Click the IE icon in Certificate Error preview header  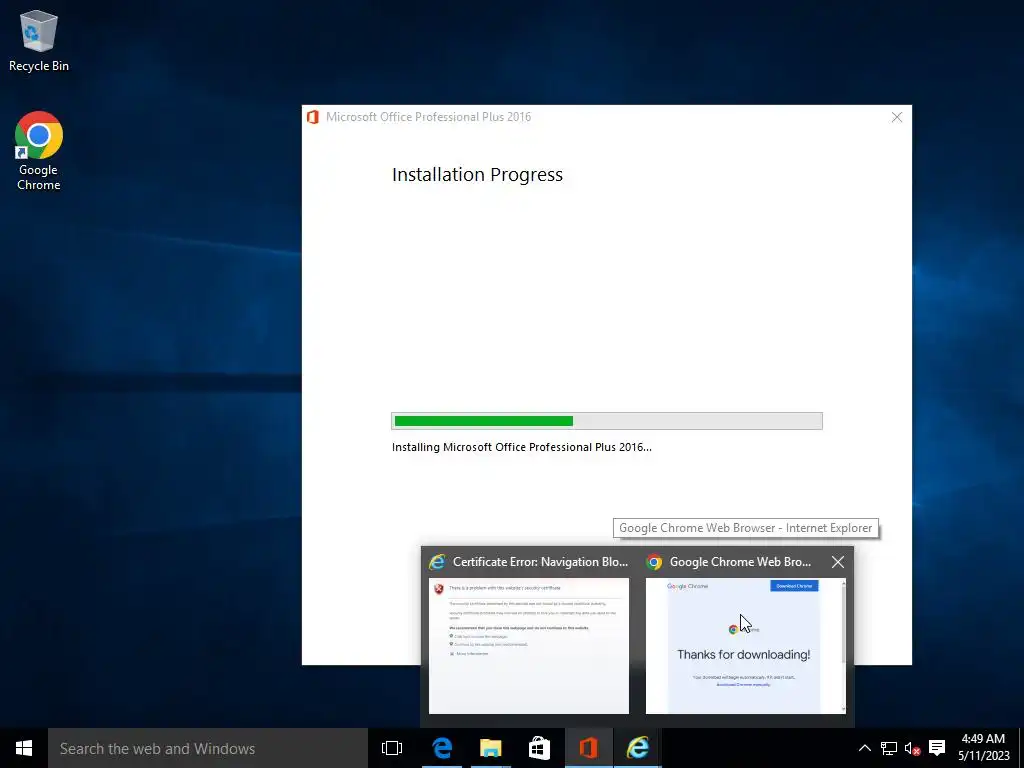(x=437, y=562)
